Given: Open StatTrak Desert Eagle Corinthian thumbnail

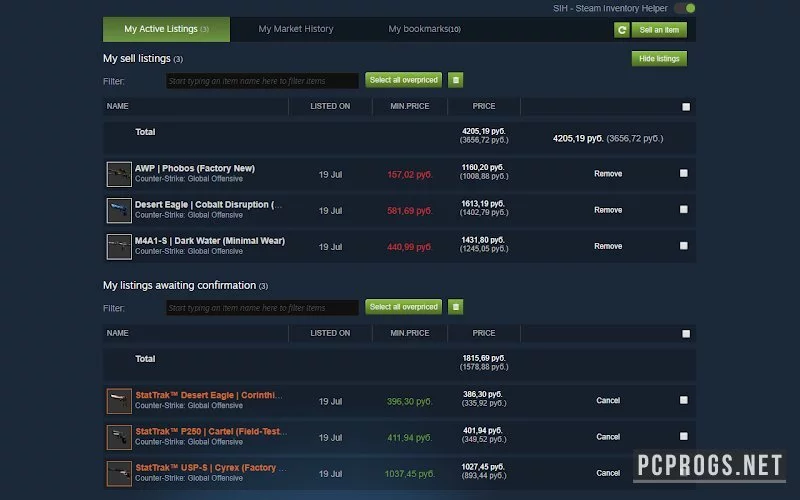Looking at the screenshot, I should click(119, 401).
